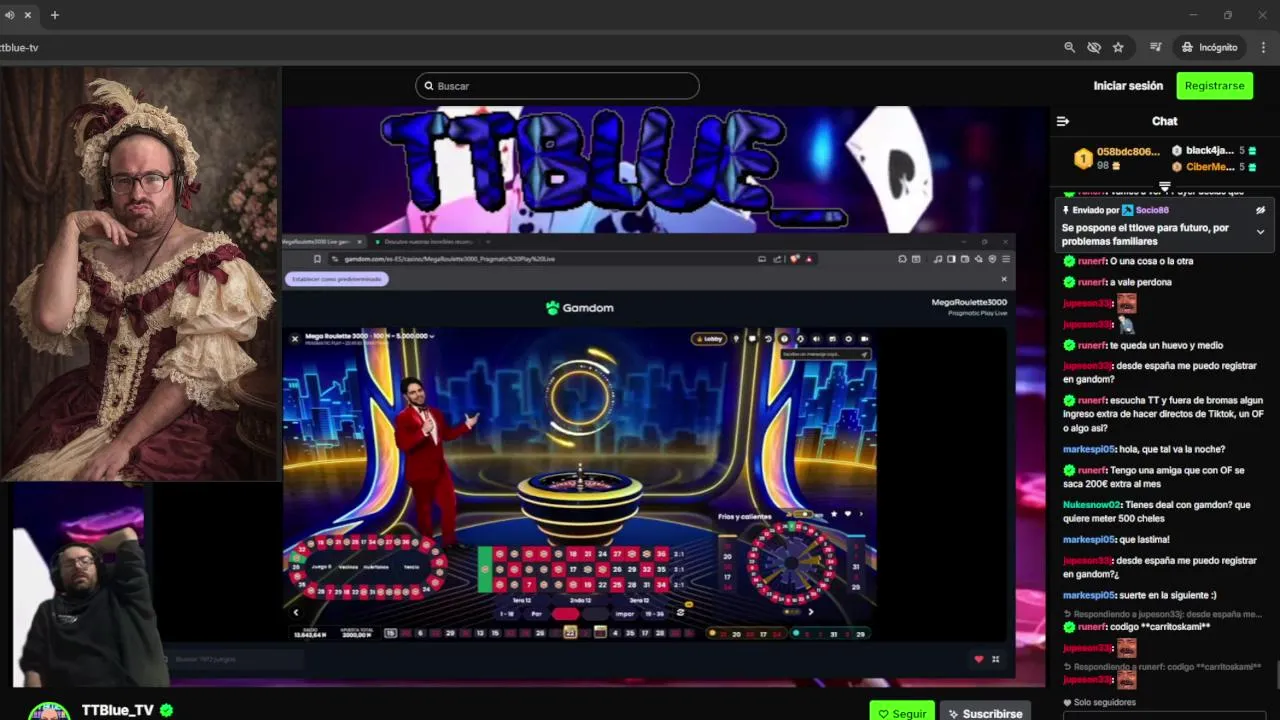Click the tab audio speaker icon
Viewport: 1280px width, 720px height.
(x=10, y=15)
